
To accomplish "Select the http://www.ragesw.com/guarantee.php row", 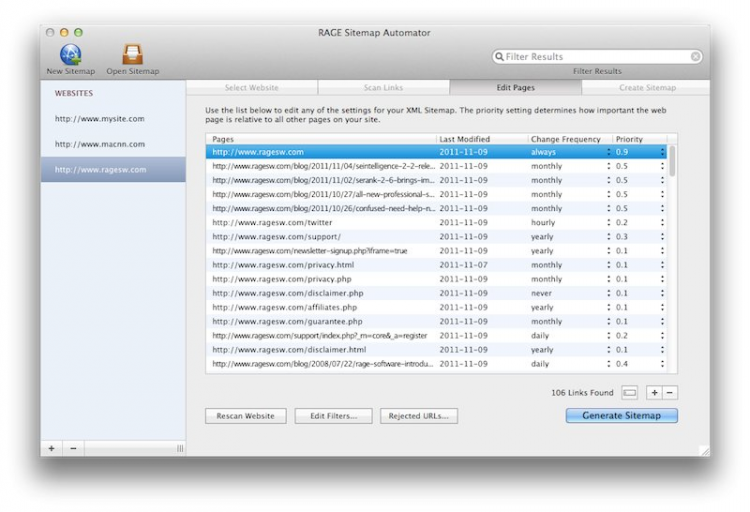I will click(x=436, y=322).
